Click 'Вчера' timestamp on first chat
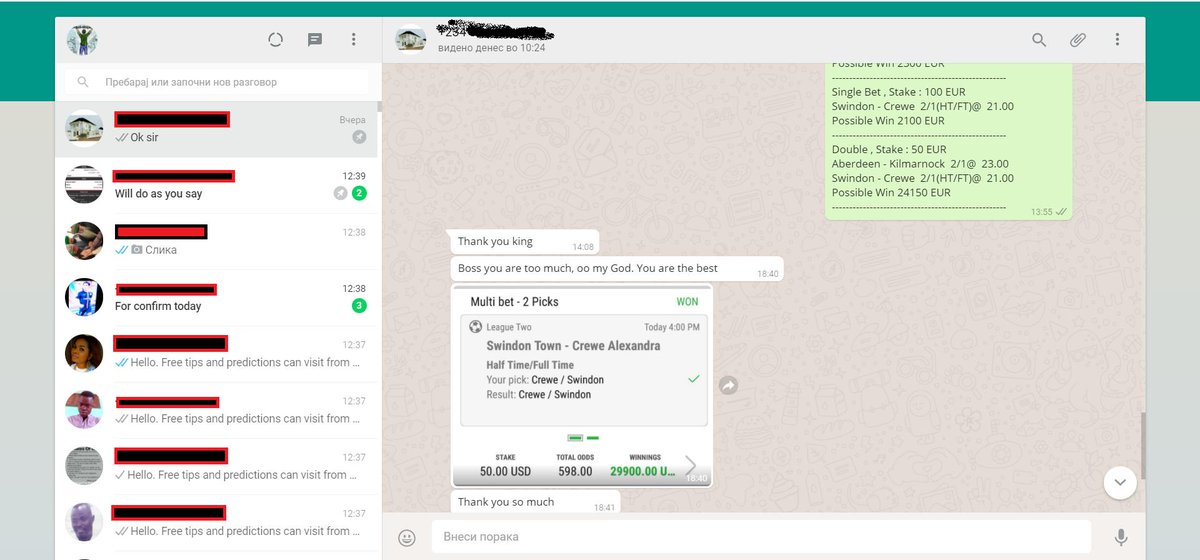The image size is (1200, 560). point(353,119)
